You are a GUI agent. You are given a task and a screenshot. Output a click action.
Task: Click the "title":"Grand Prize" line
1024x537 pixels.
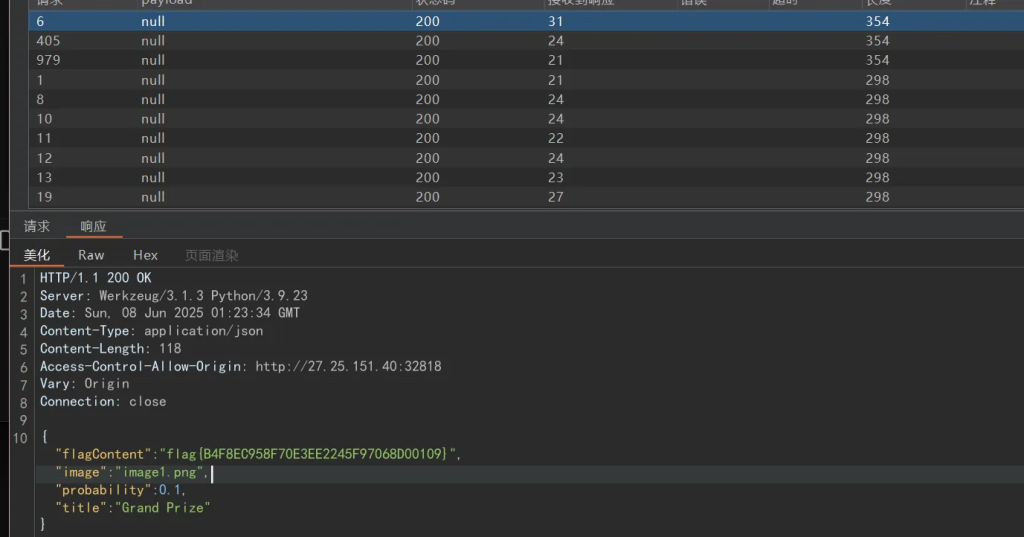(x=133, y=507)
